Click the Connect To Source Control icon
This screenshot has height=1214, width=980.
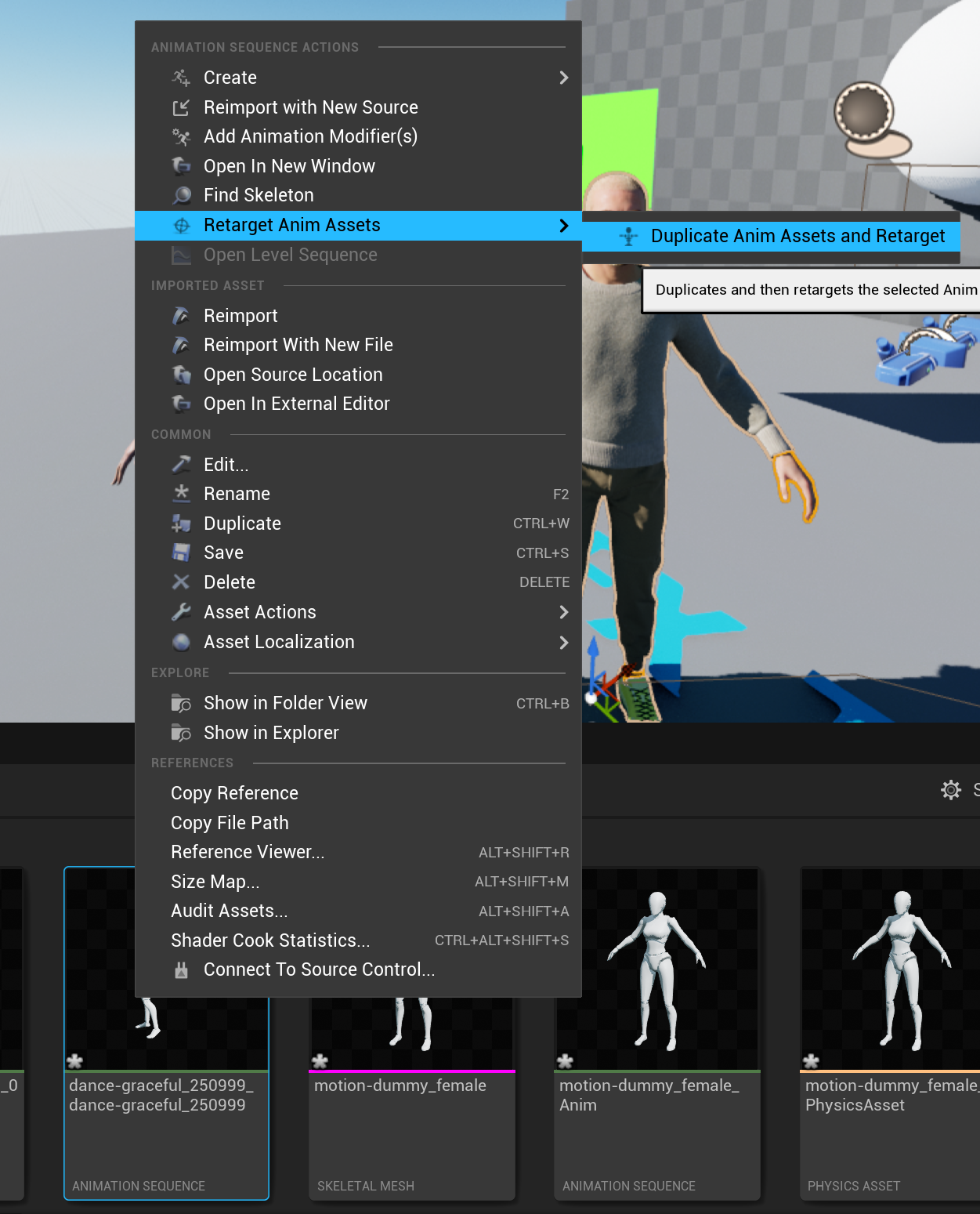[x=181, y=970]
